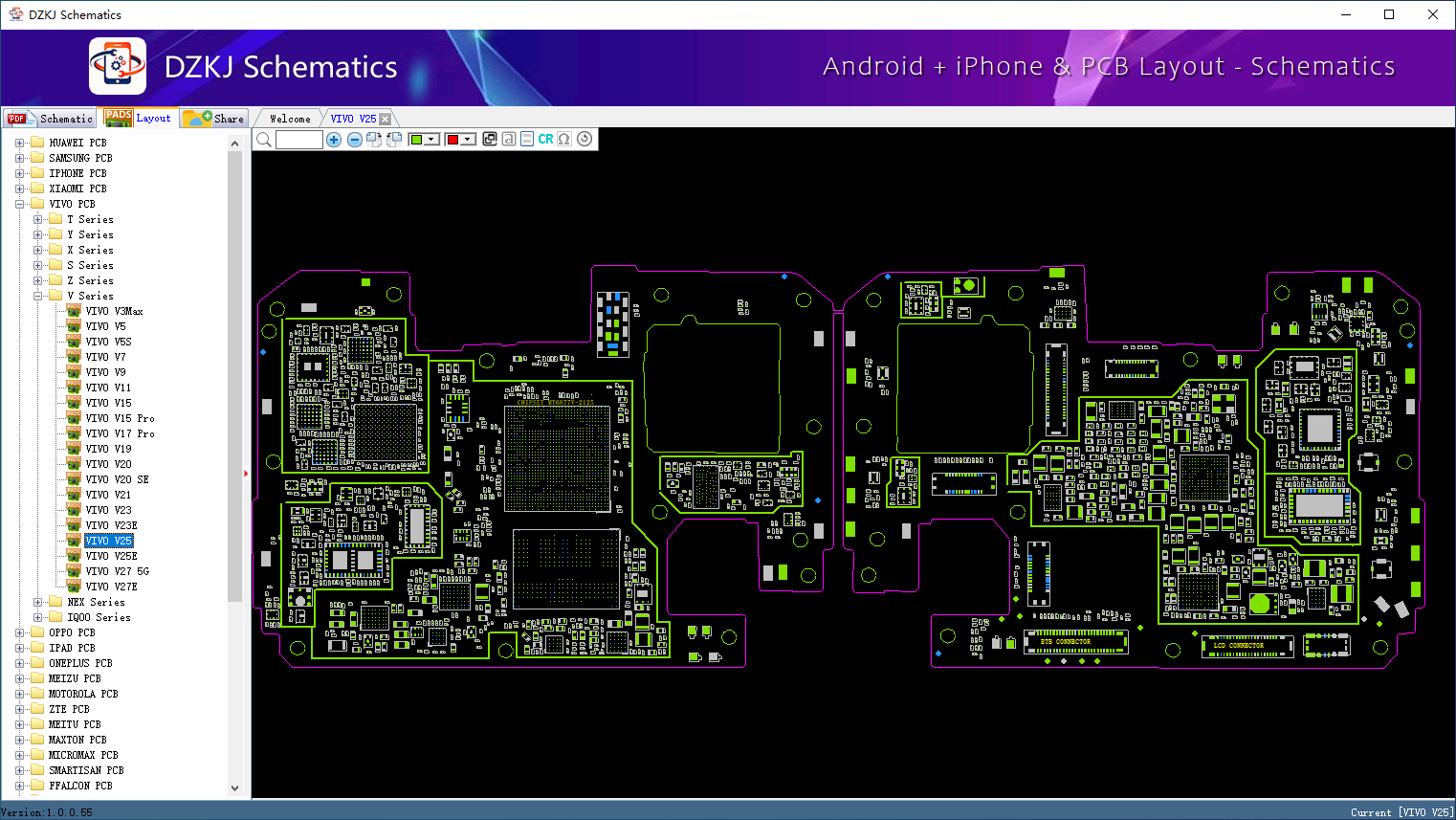Click the overlapping windows toolbar icon
The width and height of the screenshot is (1456, 820).
[490, 139]
